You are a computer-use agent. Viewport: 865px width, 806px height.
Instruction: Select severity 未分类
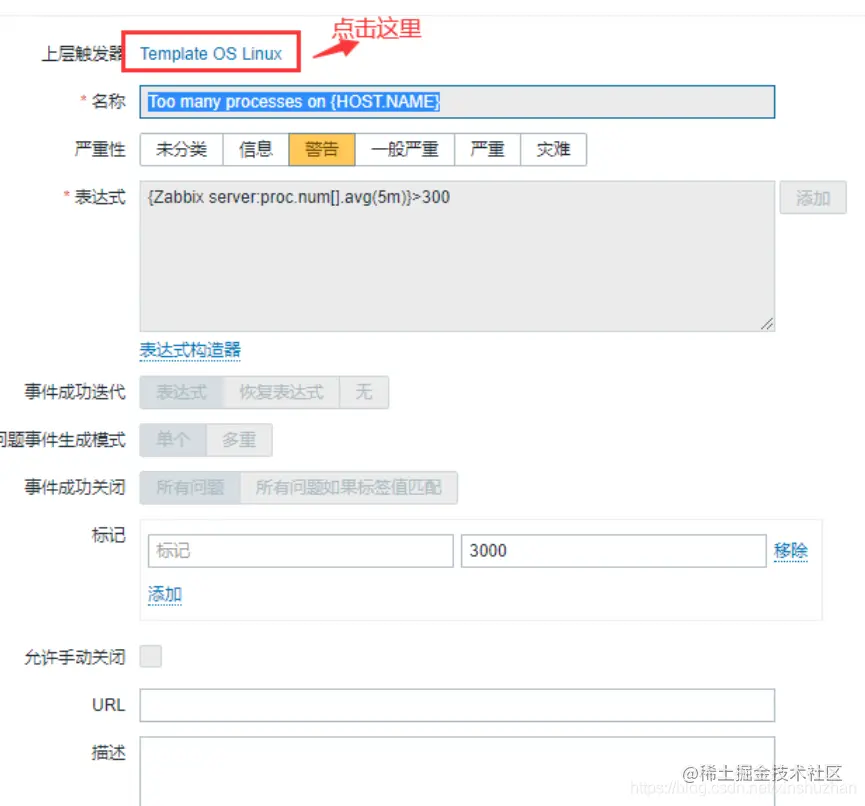click(181, 149)
